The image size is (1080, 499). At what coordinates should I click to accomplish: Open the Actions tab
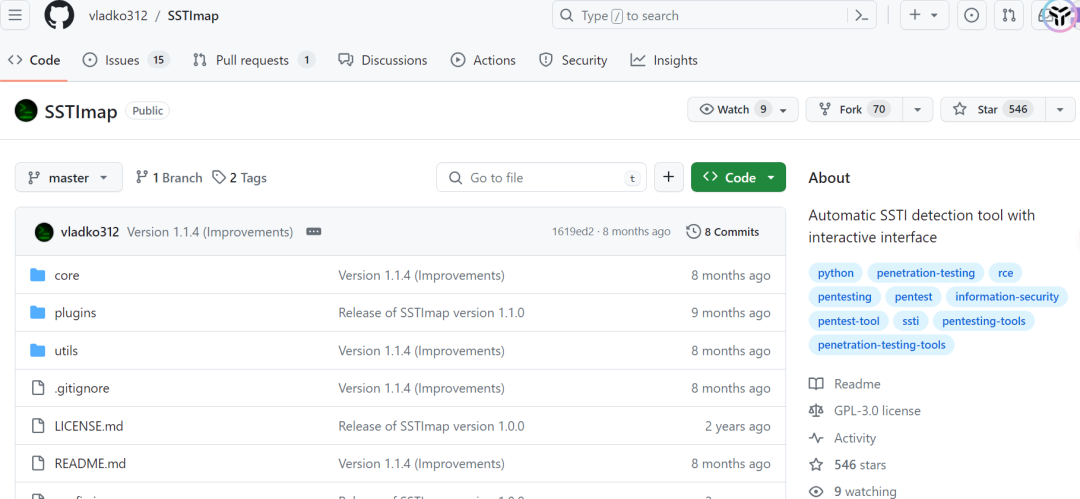(x=483, y=61)
